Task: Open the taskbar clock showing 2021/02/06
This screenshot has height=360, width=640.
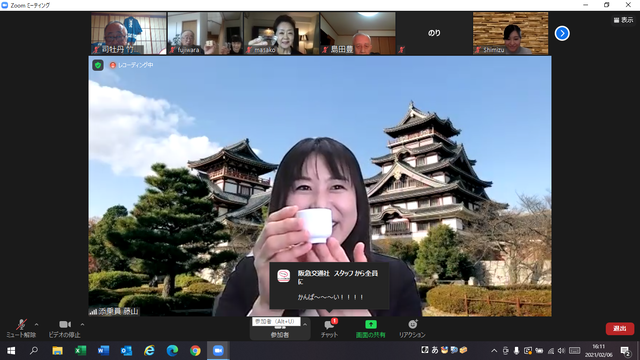Action: click(599, 351)
